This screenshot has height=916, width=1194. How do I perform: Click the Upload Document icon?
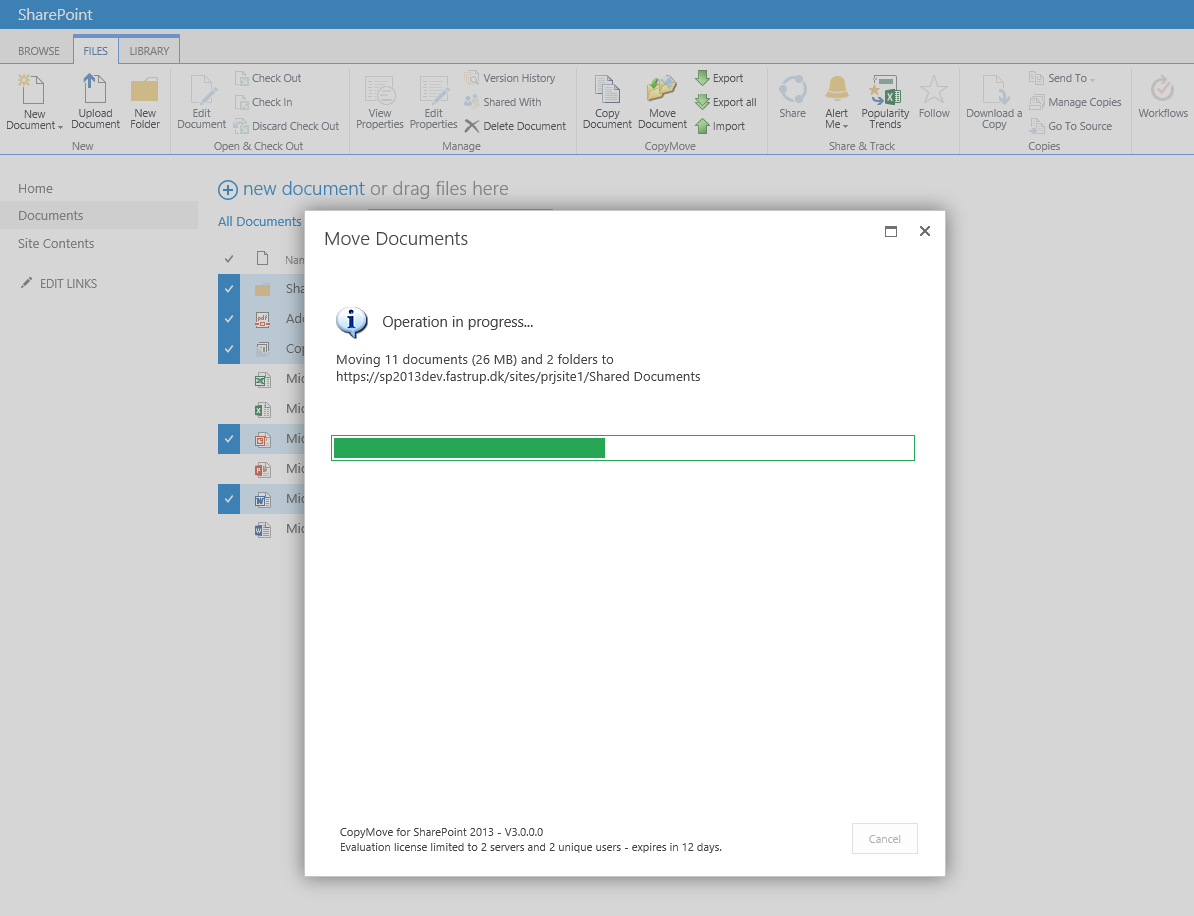point(94,89)
